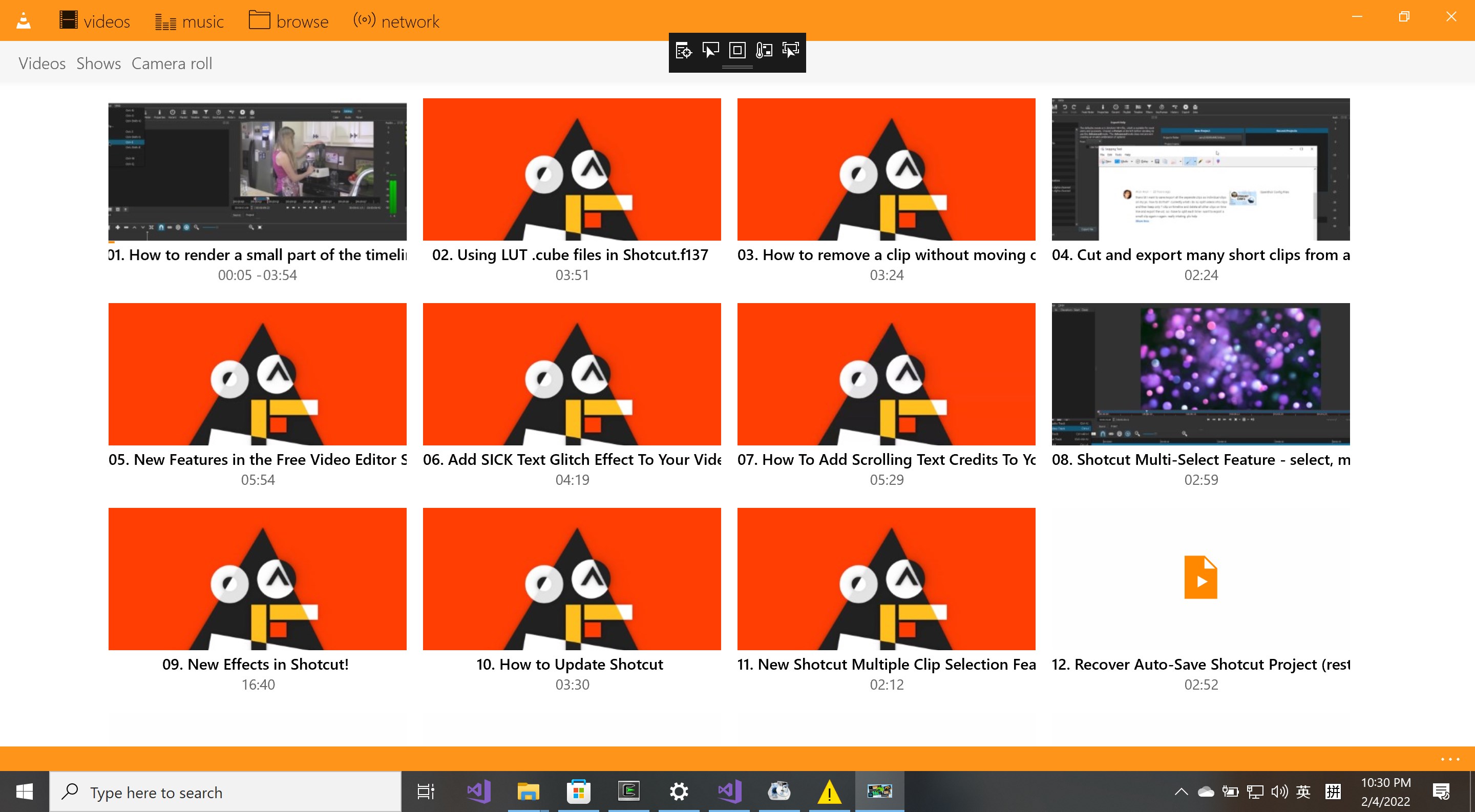Switch to the Camera roll tab

[x=171, y=63]
